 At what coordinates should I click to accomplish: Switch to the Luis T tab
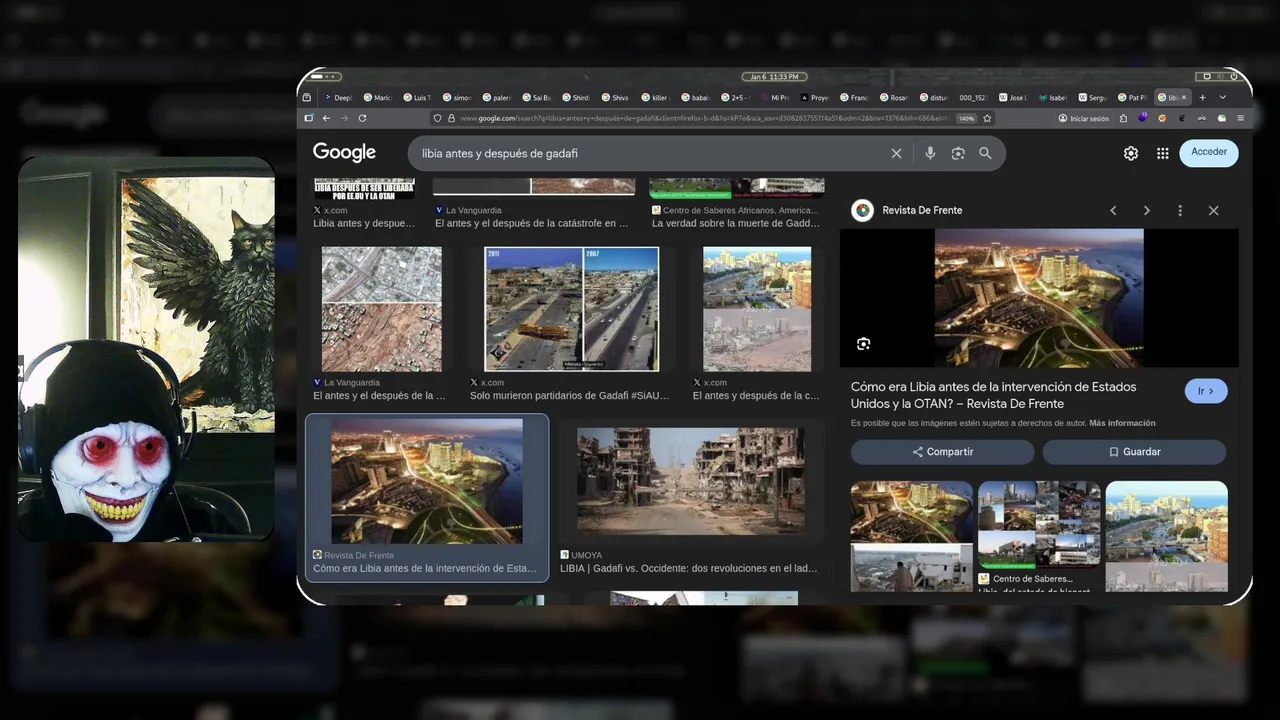pos(418,97)
